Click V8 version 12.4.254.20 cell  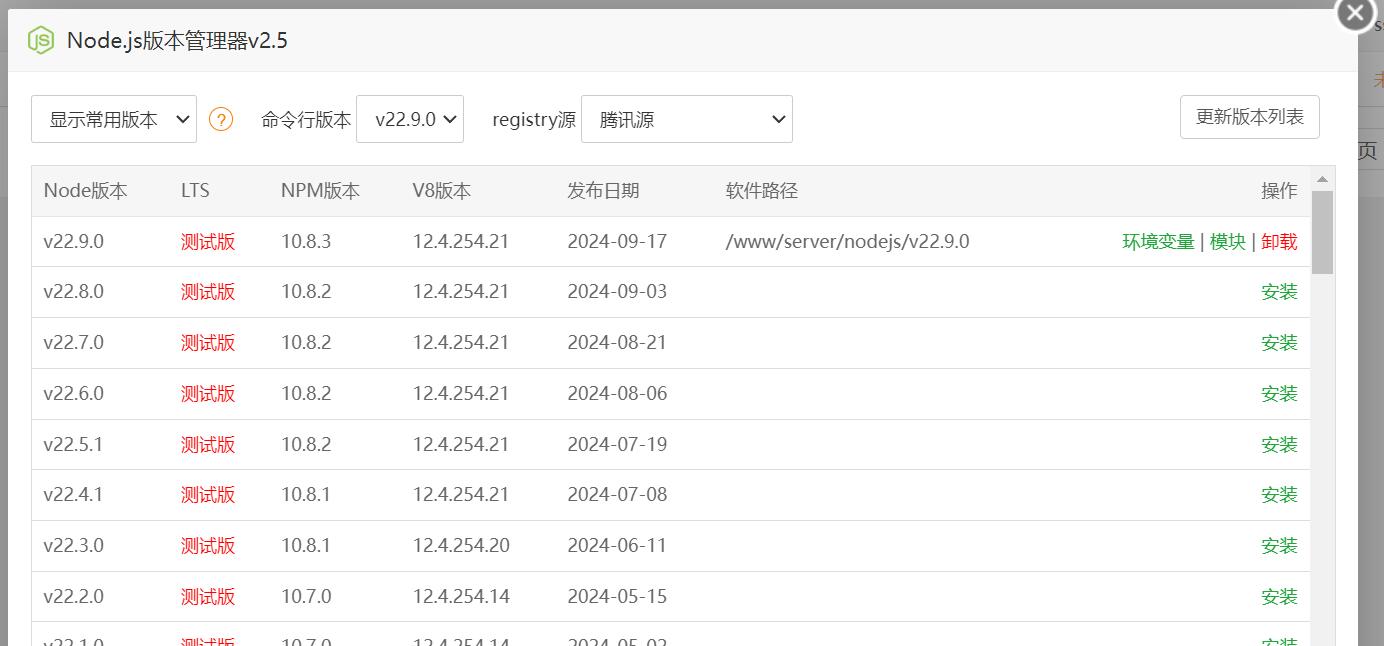point(461,546)
